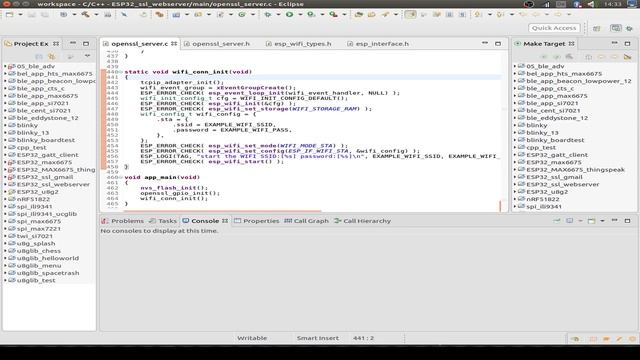Viewport: 640px width, 360px height.
Task: Open the Properties tab
Action: [x=257, y=221]
